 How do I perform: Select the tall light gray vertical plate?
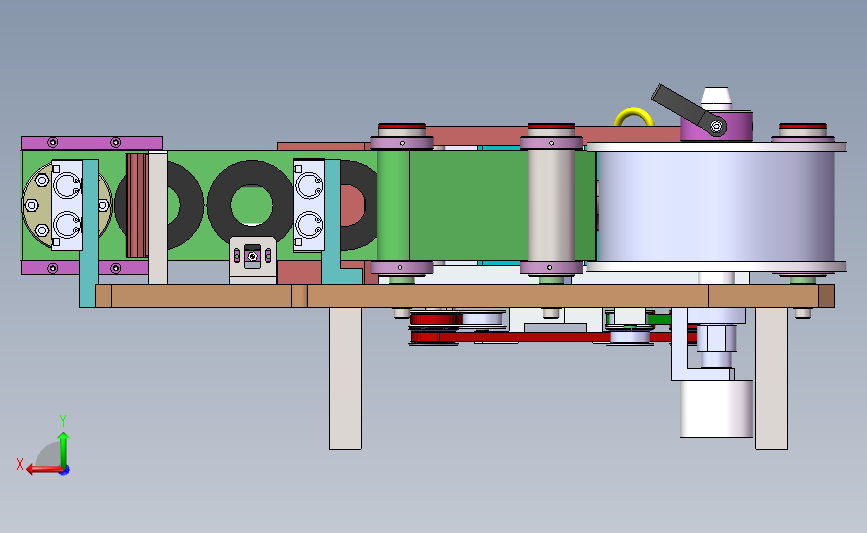point(158,218)
